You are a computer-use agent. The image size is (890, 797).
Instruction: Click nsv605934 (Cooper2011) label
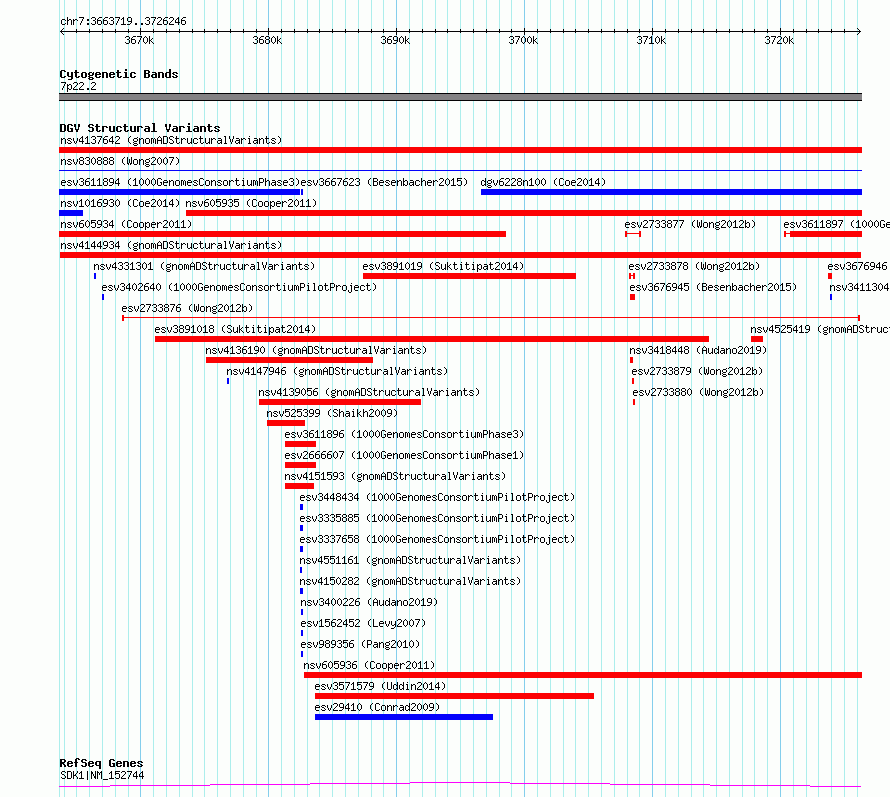click(126, 224)
